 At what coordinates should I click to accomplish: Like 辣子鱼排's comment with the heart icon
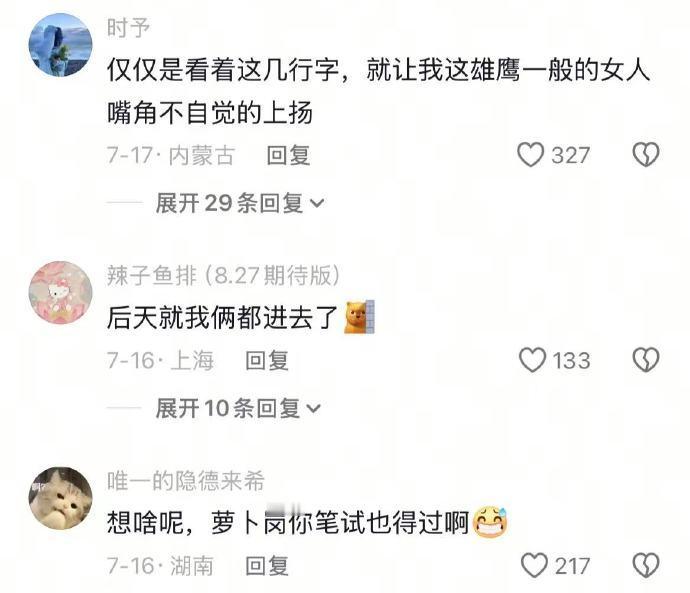[x=532, y=360]
